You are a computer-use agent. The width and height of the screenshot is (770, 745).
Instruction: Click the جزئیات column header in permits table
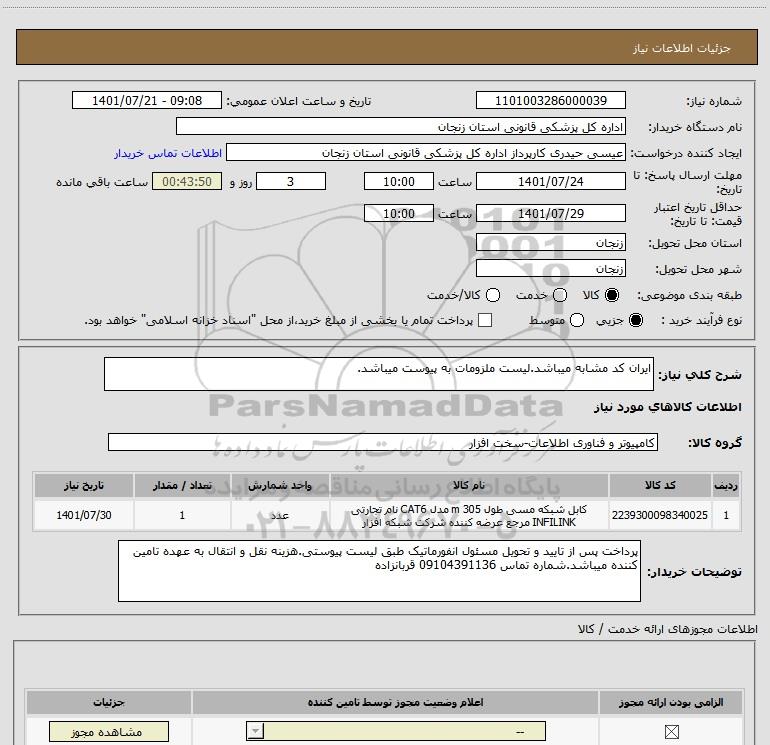[109, 702]
